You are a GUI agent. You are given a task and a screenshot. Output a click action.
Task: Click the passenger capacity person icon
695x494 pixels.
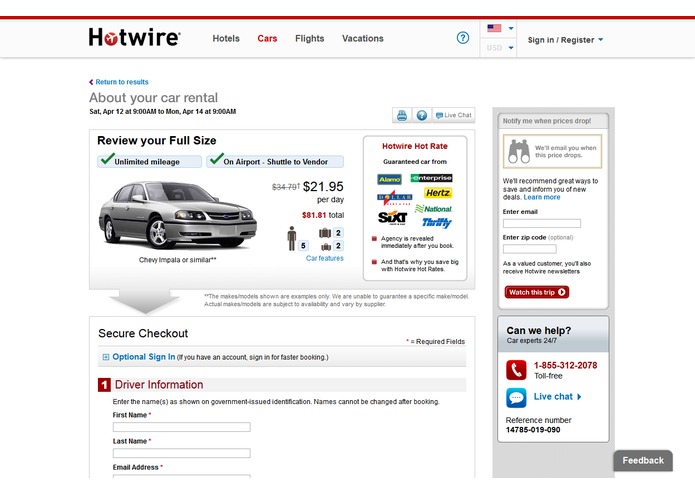click(292, 238)
